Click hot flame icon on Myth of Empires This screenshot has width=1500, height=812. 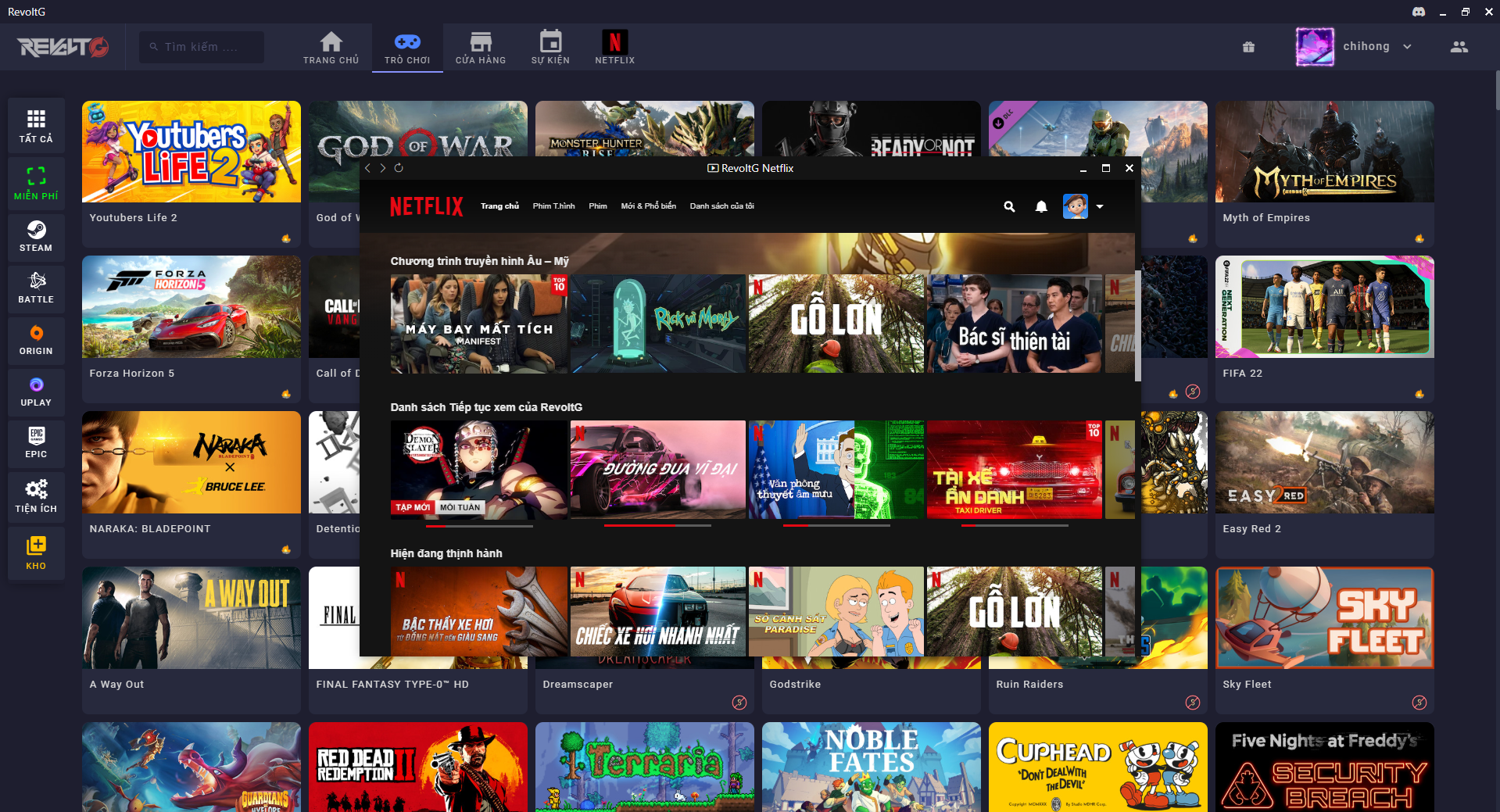click(1419, 238)
